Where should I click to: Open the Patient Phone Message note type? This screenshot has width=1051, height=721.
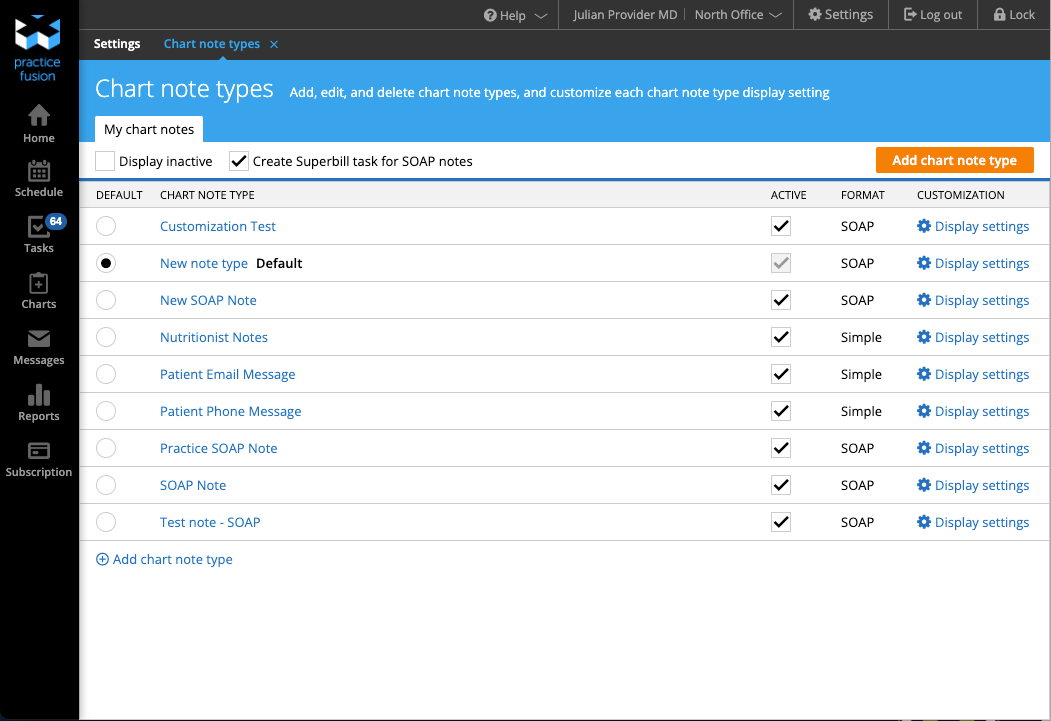click(230, 411)
